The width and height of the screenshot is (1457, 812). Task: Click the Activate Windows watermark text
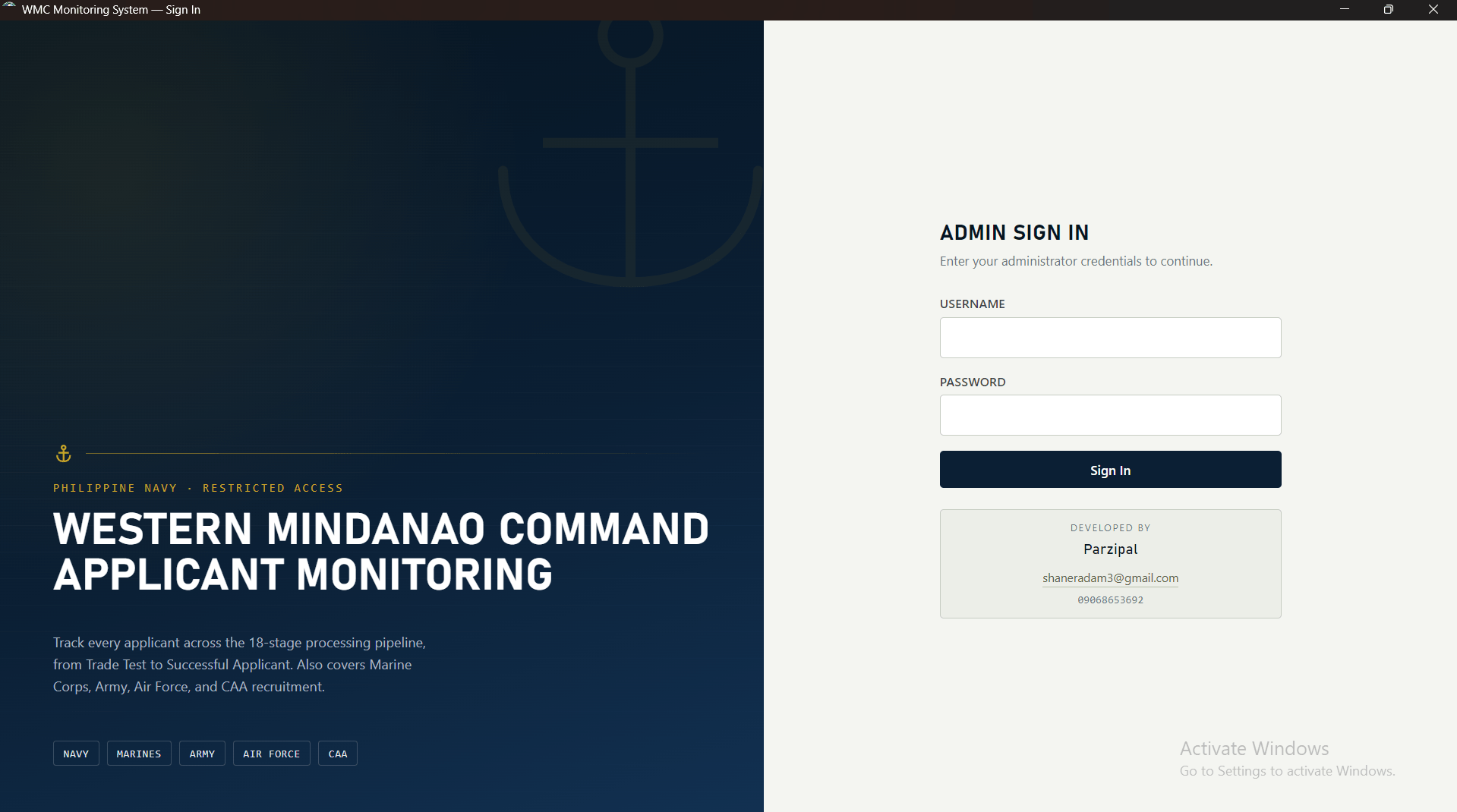coord(1254,749)
